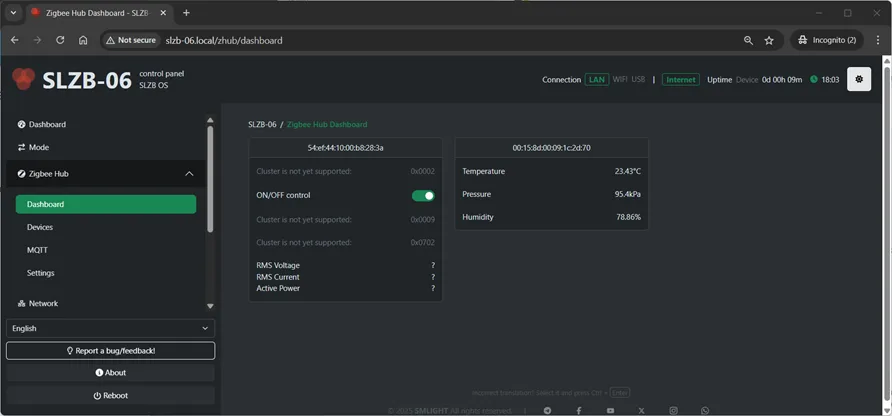Select Devices in the Zigbee Hub menu
The width and height of the screenshot is (892, 416).
40,227
